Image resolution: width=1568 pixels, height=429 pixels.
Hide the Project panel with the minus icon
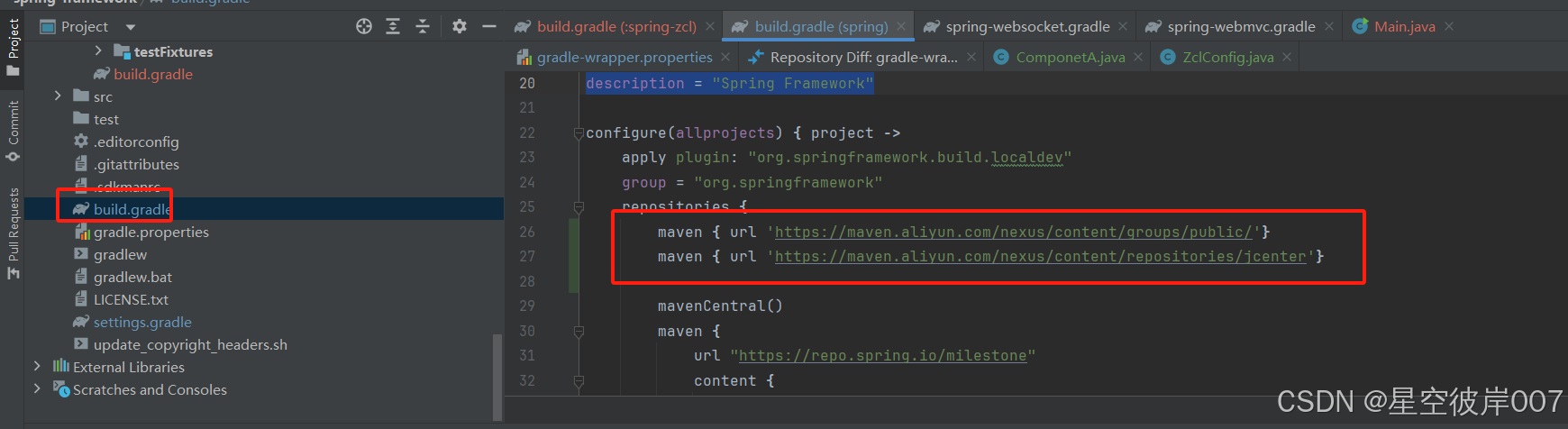click(489, 26)
